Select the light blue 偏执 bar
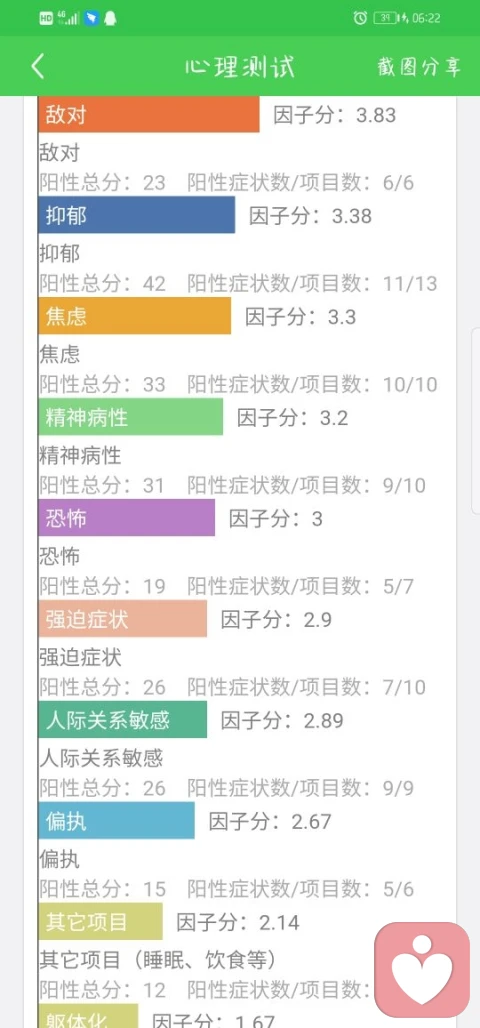The width and height of the screenshot is (480, 1028). pos(117,821)
